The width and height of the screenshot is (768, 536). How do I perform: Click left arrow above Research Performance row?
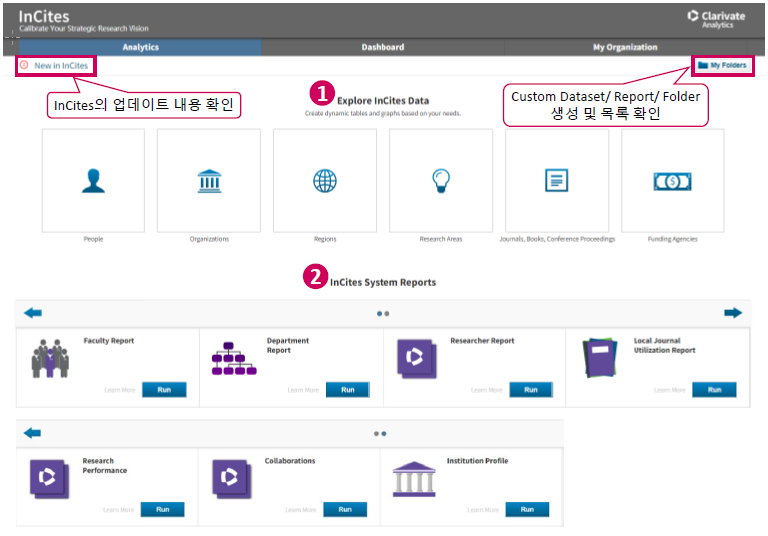click(x=32, y=433)
